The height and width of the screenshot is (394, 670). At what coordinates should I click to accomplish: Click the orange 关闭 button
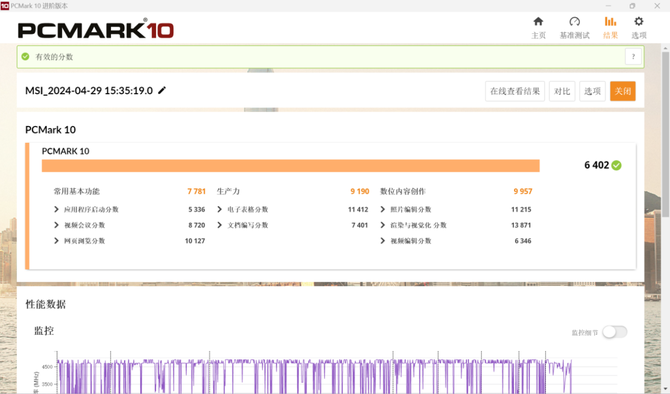623,91
